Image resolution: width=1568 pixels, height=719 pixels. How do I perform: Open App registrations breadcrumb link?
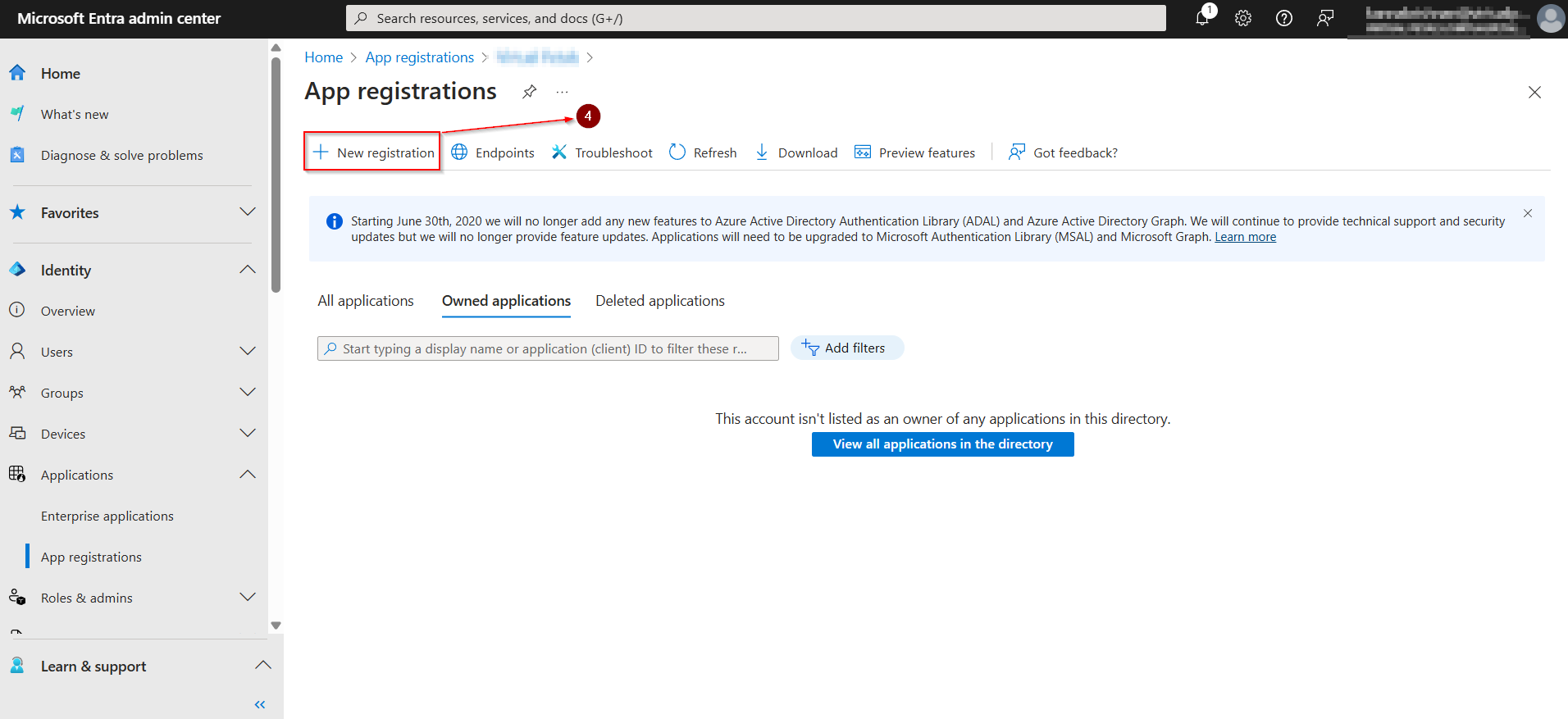419,57
